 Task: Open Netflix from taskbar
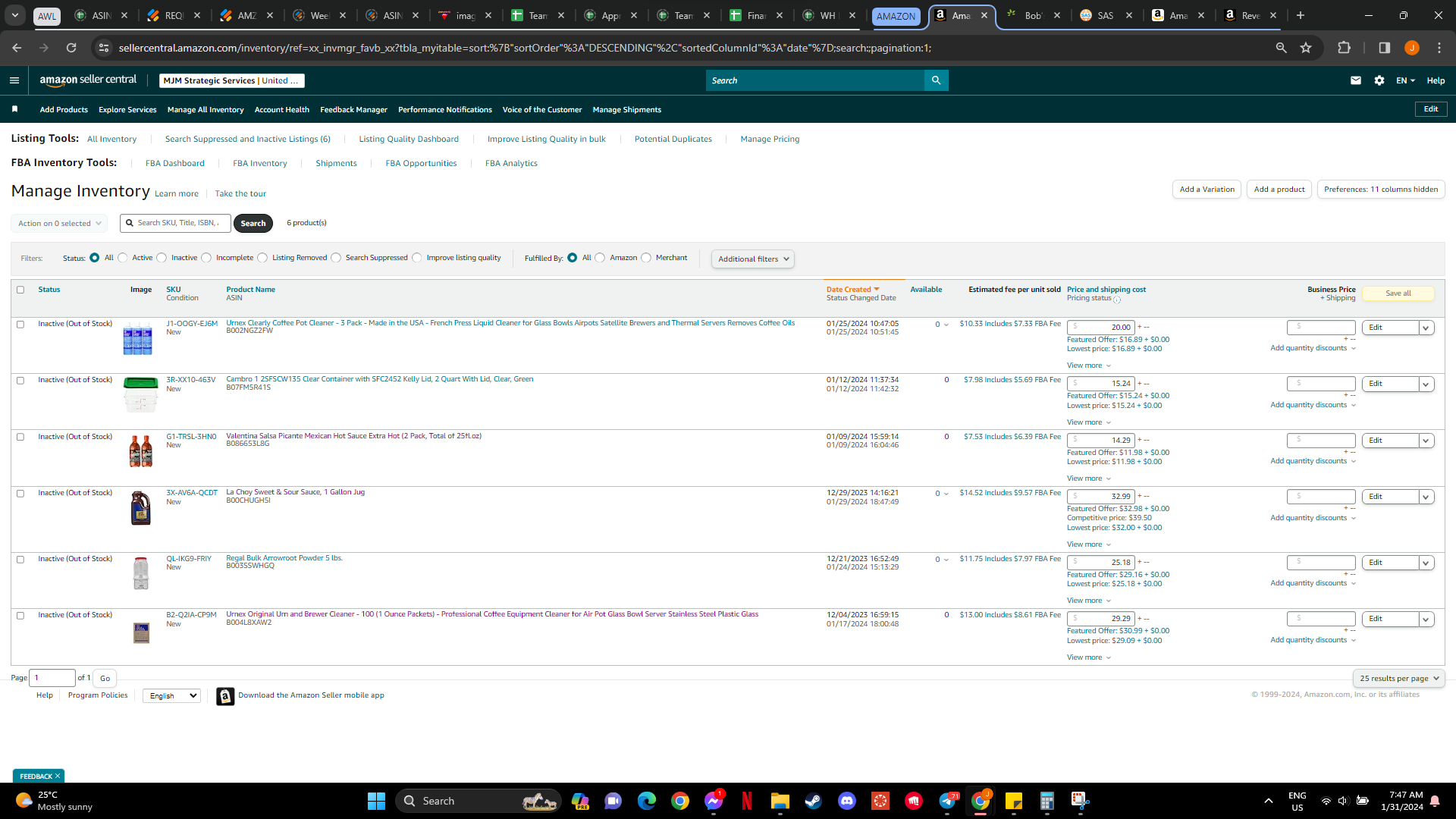pos(747,801)
